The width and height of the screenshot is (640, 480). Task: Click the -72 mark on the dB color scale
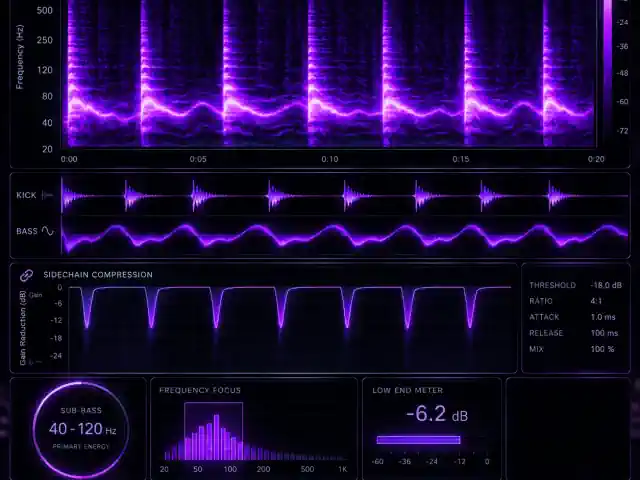tap(622, 131)
